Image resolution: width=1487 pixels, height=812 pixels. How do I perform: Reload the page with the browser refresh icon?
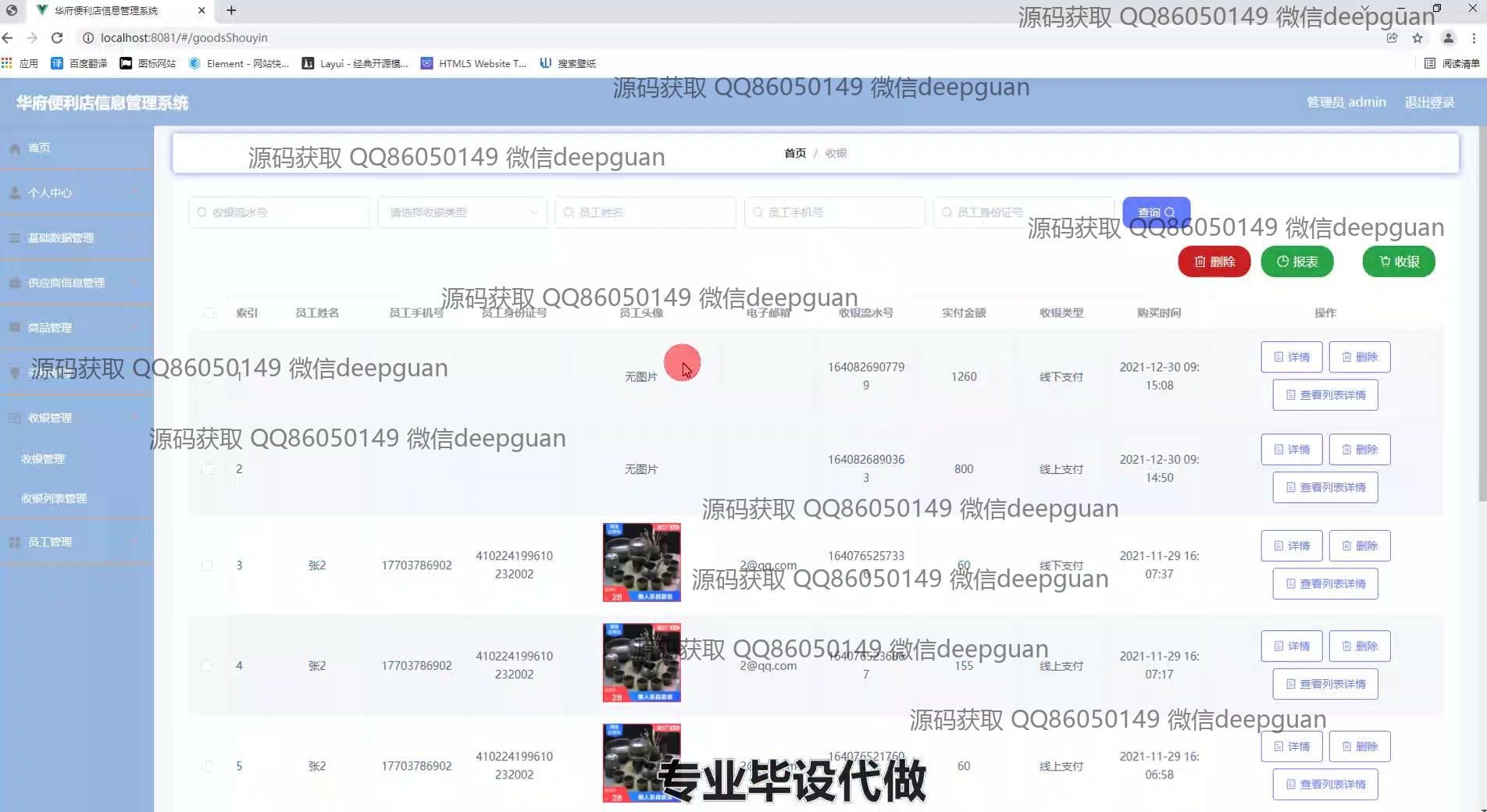57,37
